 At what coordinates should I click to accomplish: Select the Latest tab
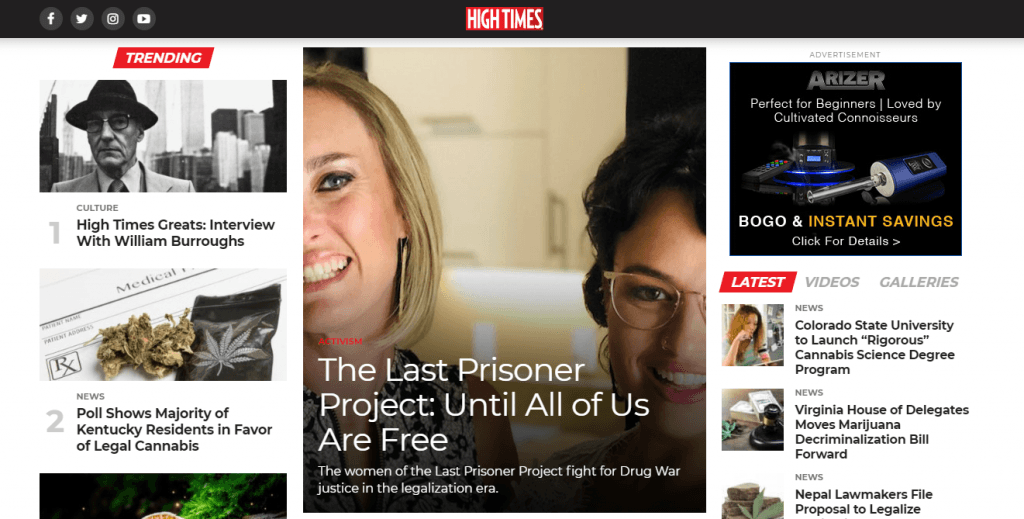[x=758, y=282]
